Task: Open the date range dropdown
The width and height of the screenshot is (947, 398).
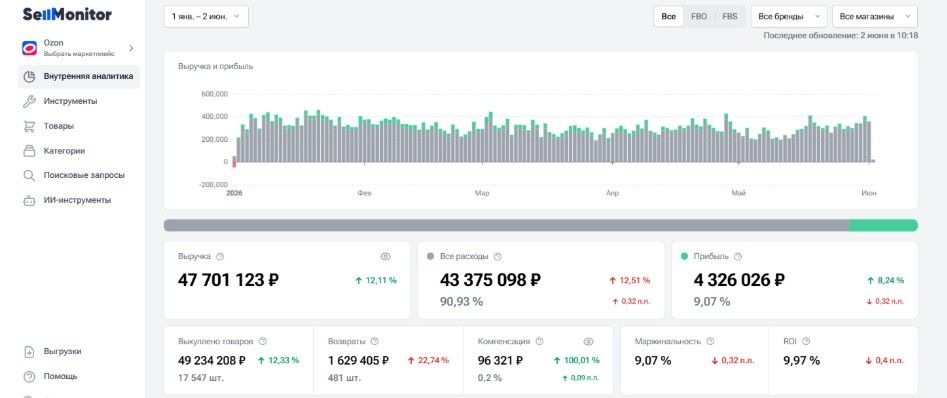Action: coord(206,17)
